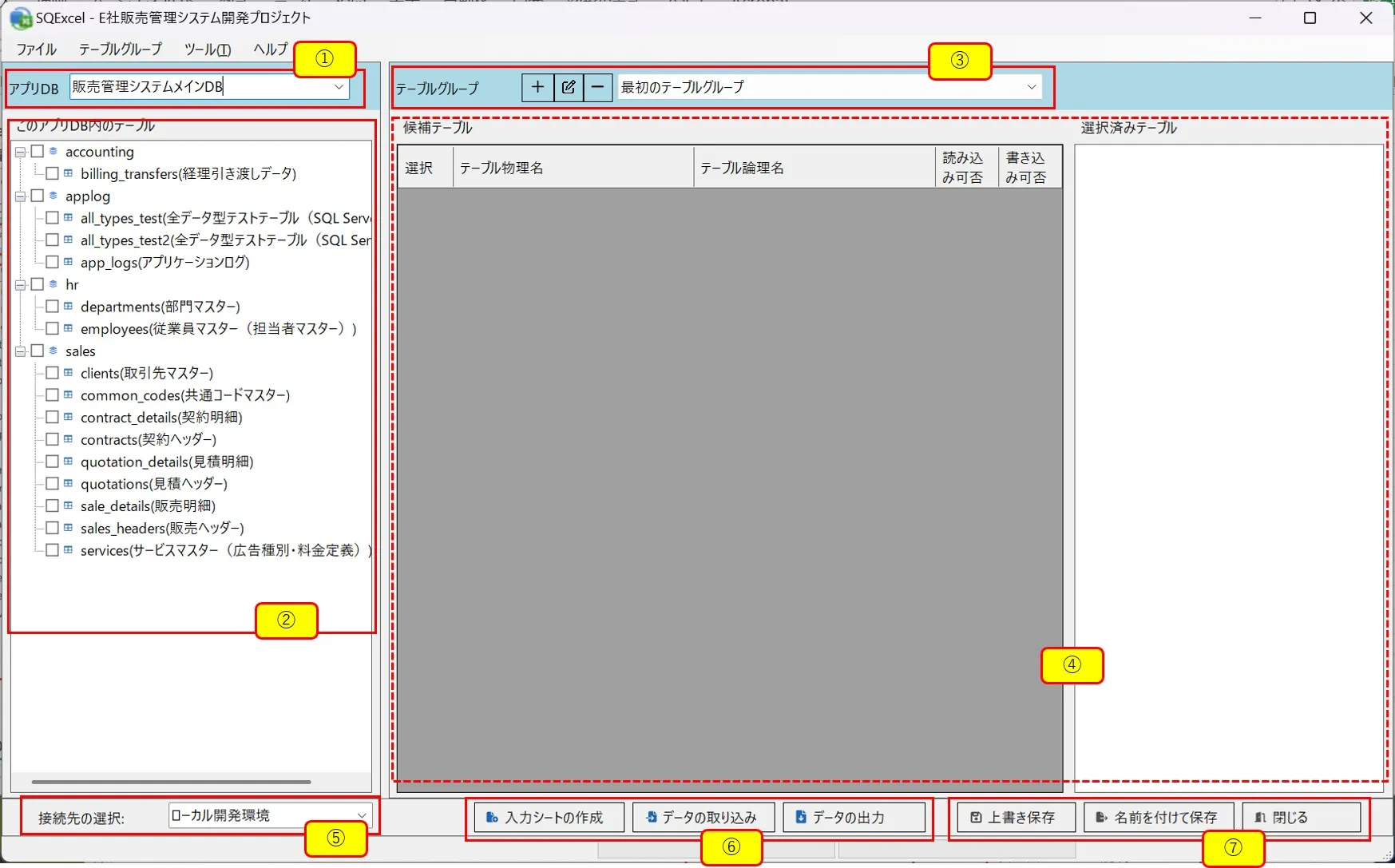
Task: Check the sales schema checkbox
Action: tap(37, 351)
